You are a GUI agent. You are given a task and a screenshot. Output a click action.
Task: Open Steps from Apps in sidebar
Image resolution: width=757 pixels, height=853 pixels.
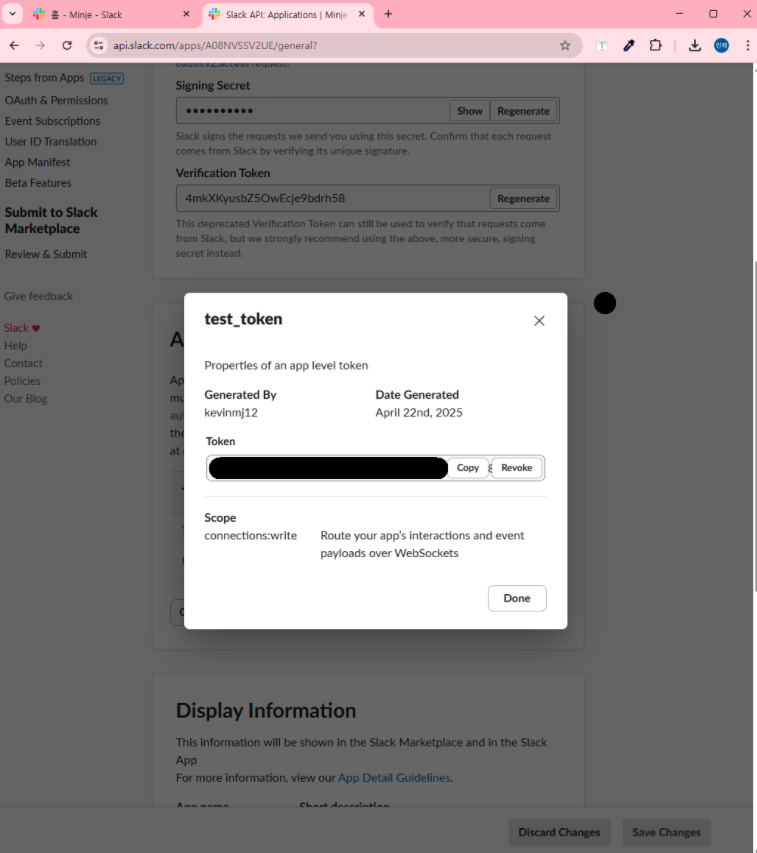45,78
